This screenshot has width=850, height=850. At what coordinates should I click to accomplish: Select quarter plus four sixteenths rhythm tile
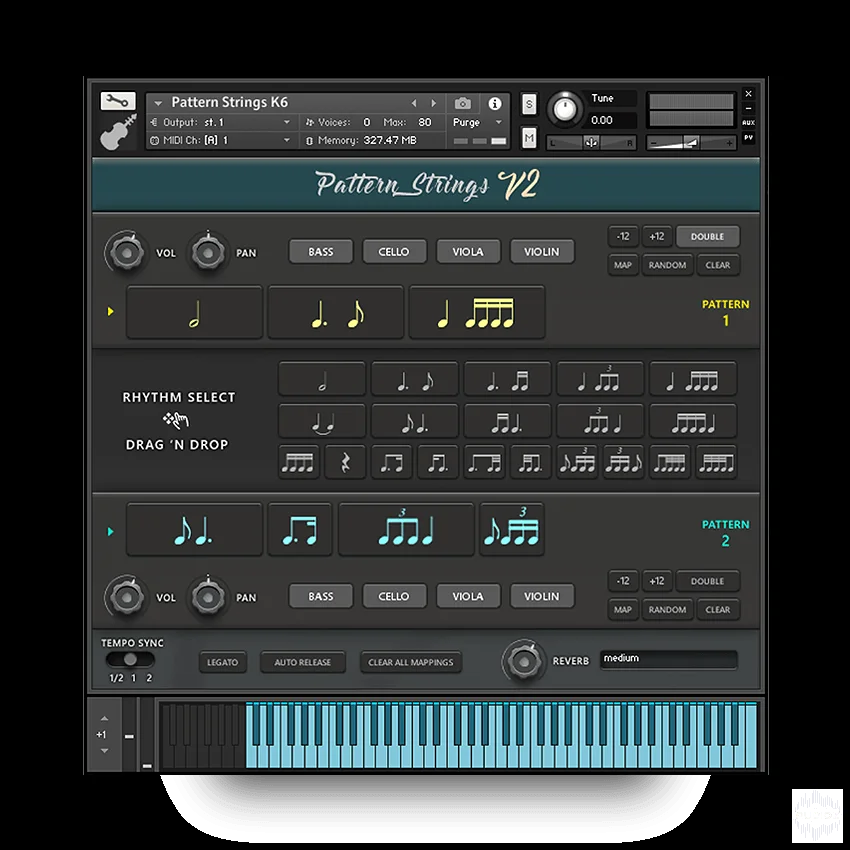693,379
